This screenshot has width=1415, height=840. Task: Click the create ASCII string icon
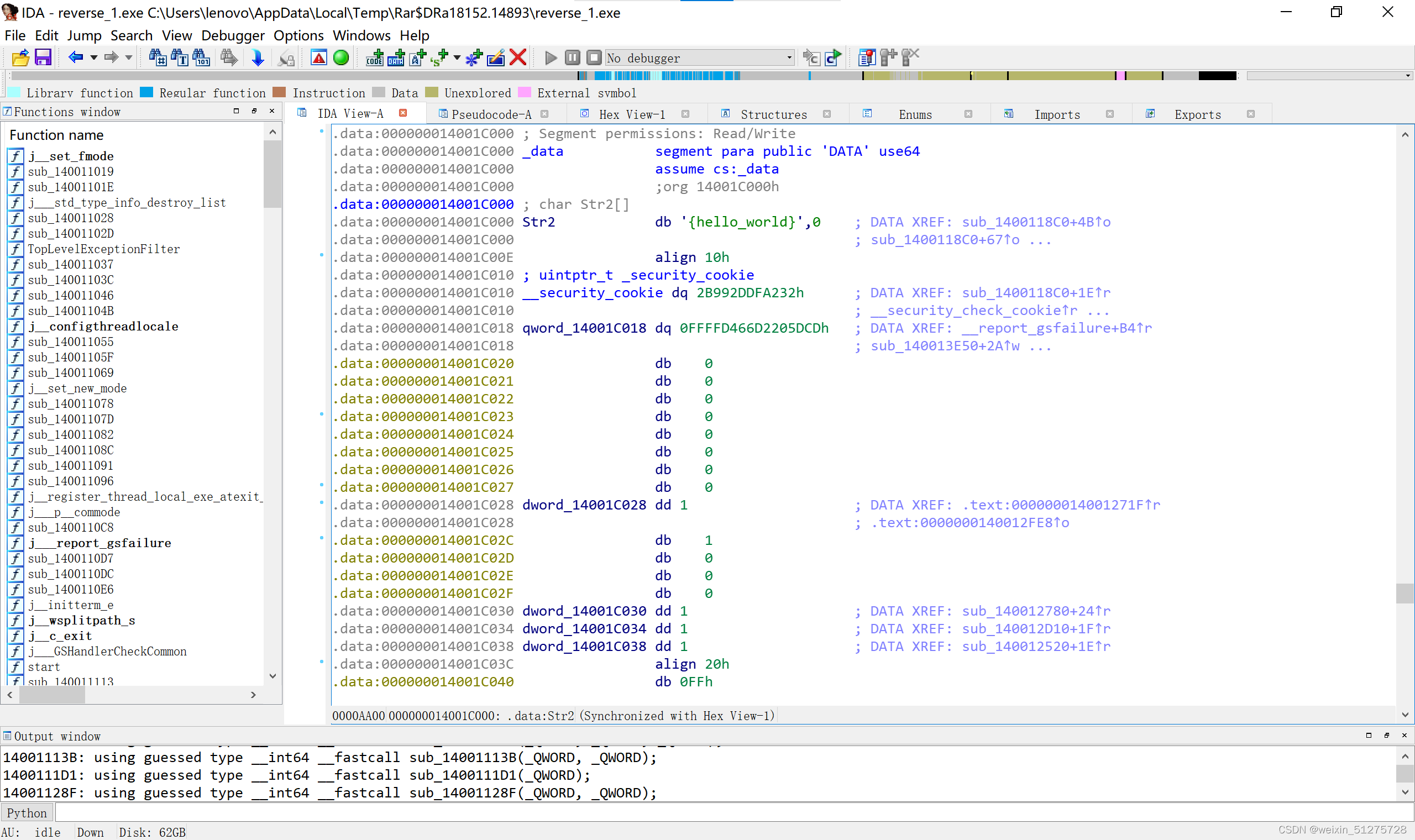coord(418,57)
